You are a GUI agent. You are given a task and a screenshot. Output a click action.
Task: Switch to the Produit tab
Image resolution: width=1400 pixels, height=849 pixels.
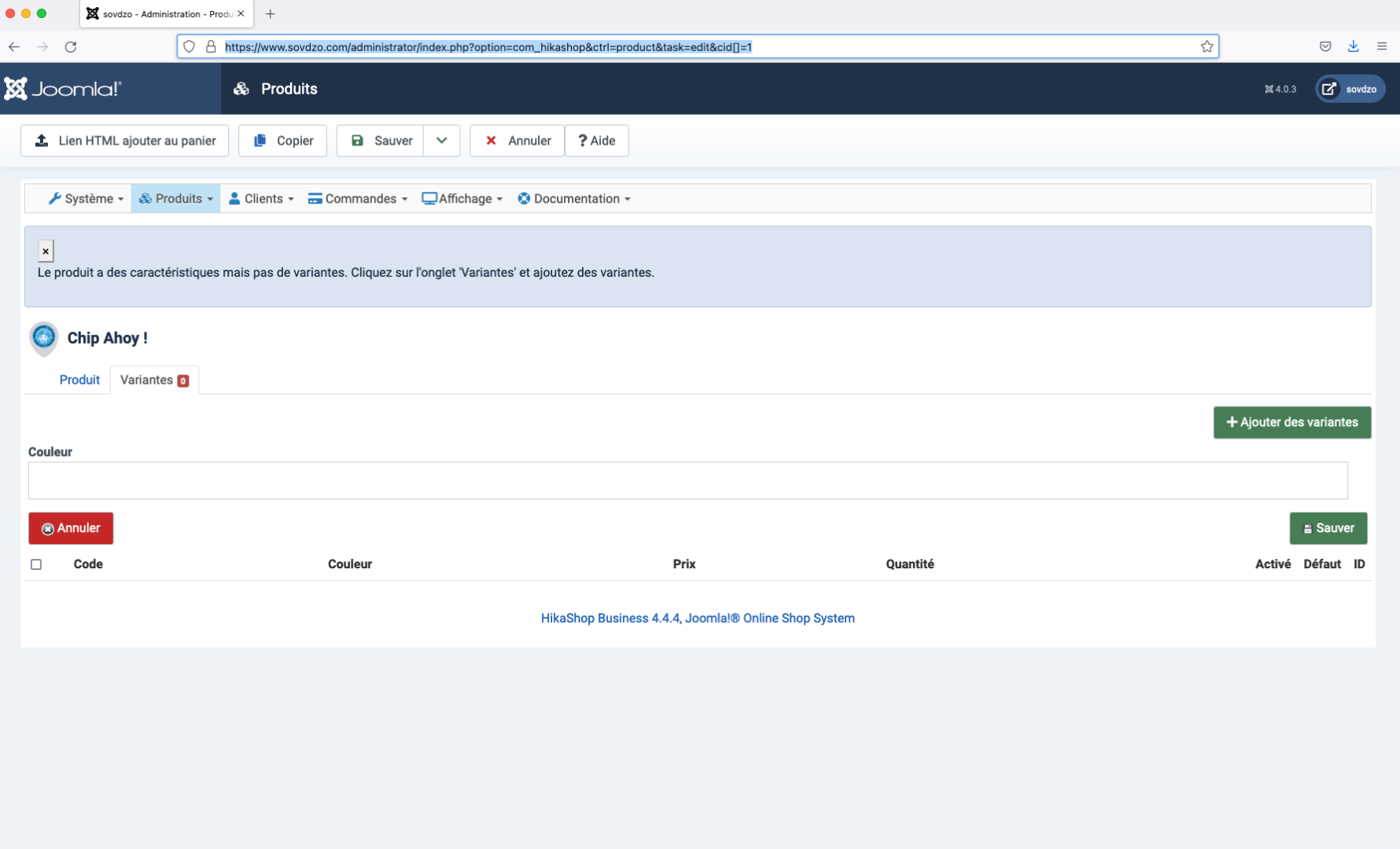tap(79, 380)
